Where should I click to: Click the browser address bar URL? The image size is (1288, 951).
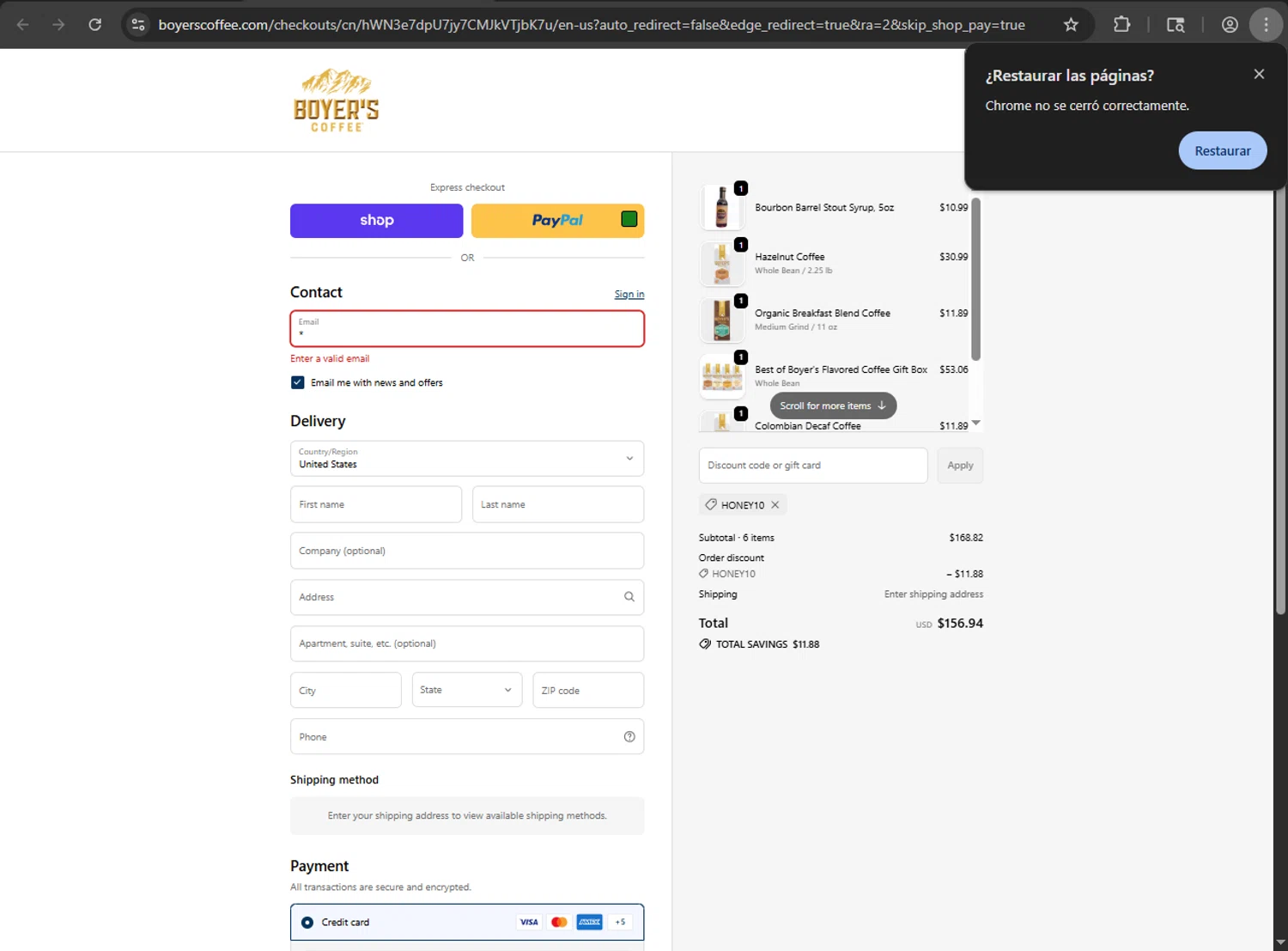coord(591,25)
